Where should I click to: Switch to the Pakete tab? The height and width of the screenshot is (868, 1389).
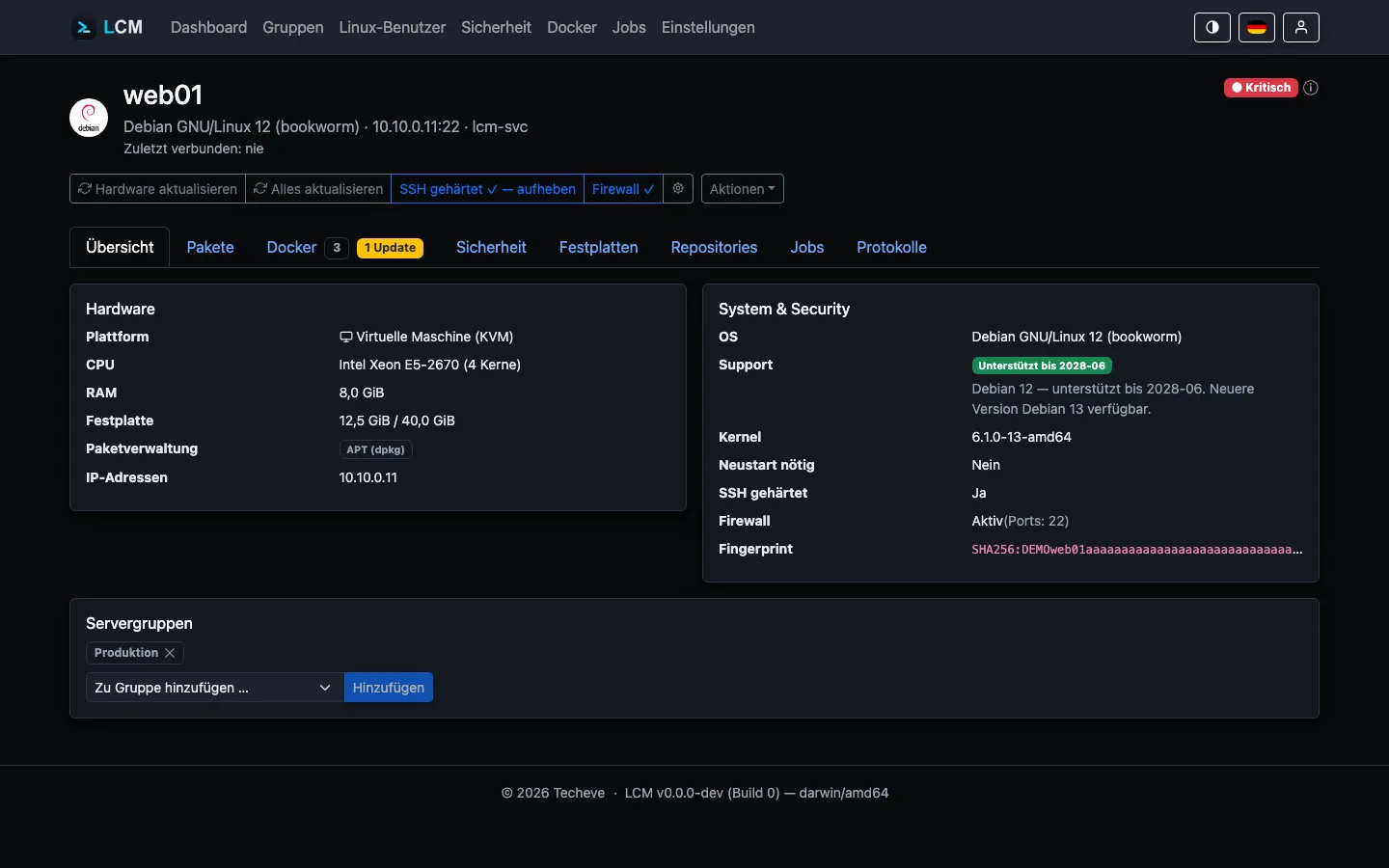point(210,247)
